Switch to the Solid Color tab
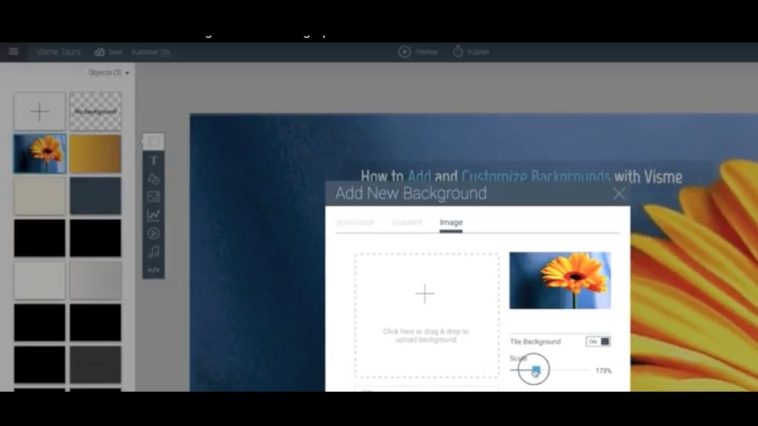Screen dimensions: 758x426 click(355, 222)
